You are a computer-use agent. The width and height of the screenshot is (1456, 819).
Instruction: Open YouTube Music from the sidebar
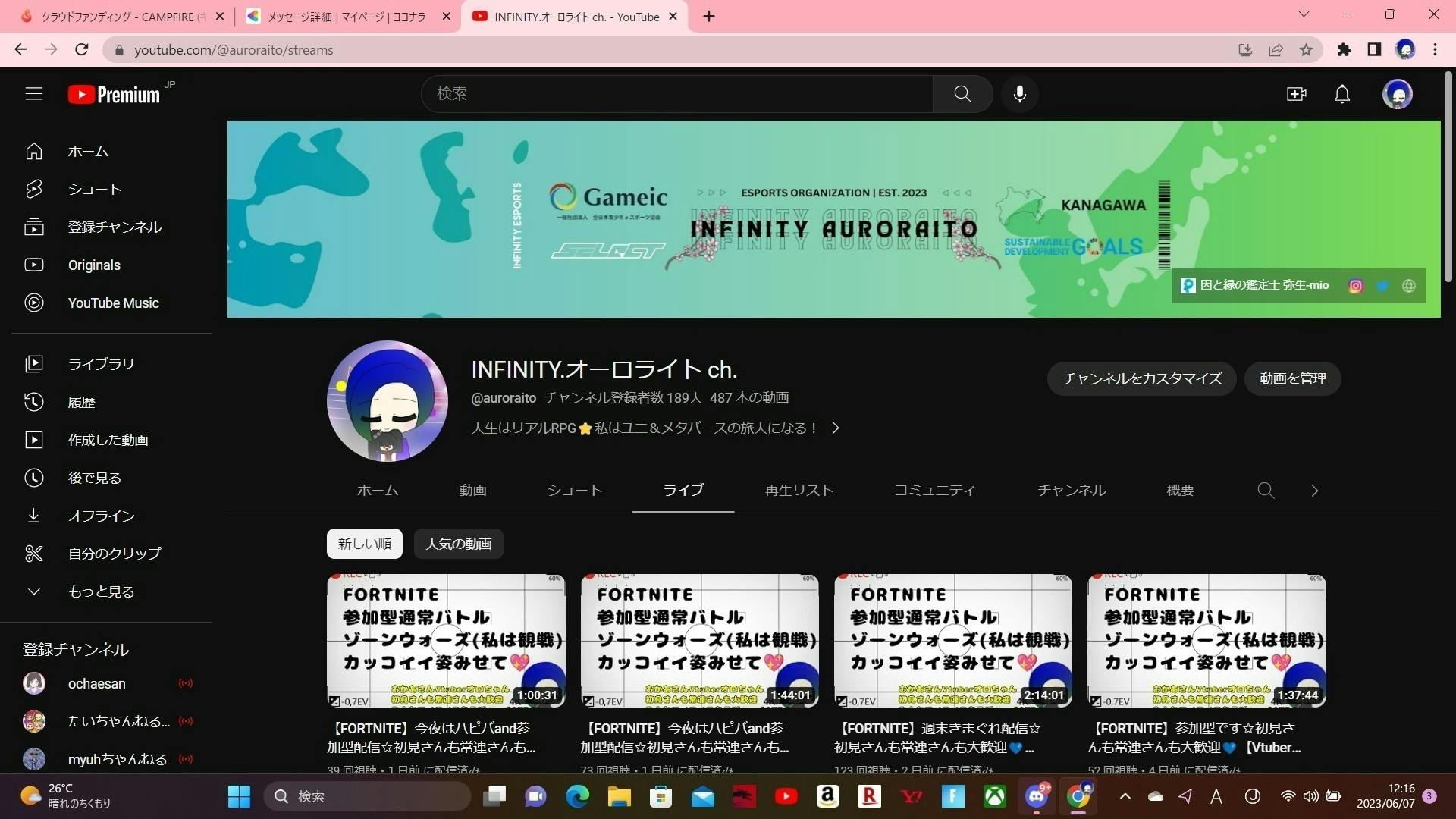pos(113,303)
